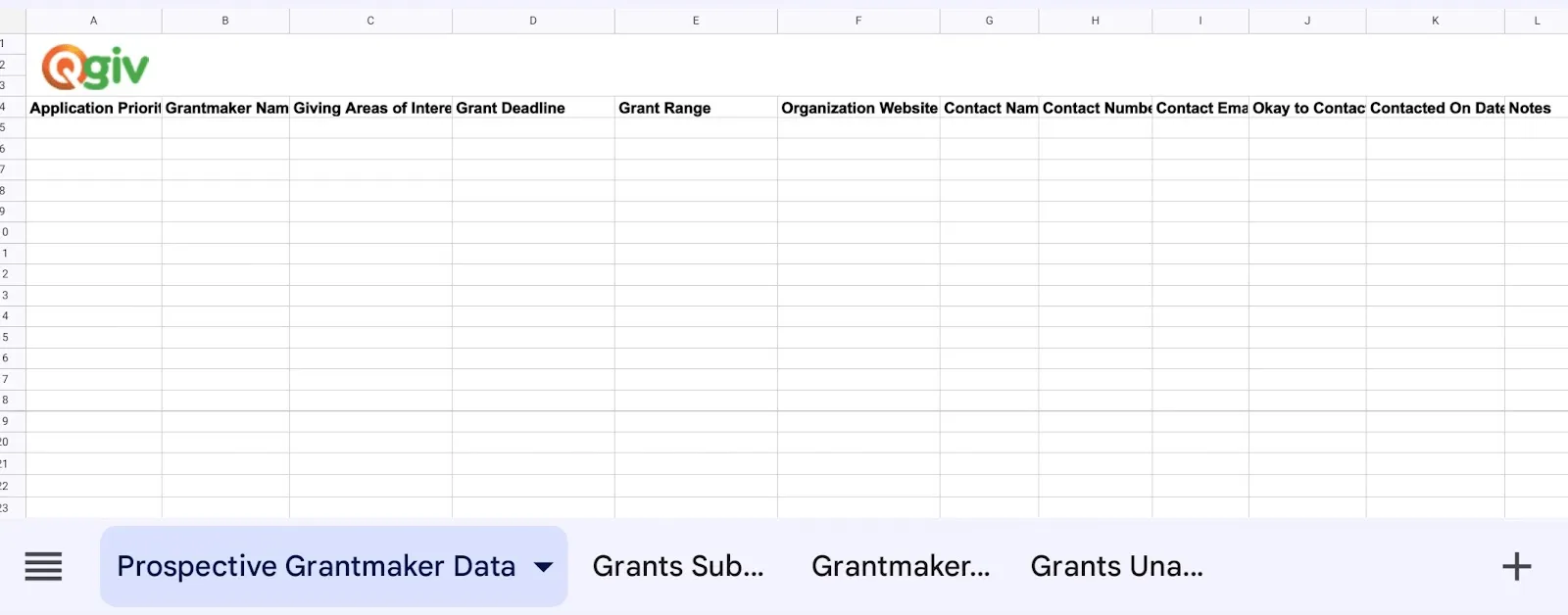Click the Grant Range header cell
The width and height of the screenshot is (1568, 615).
pos(696,108)
